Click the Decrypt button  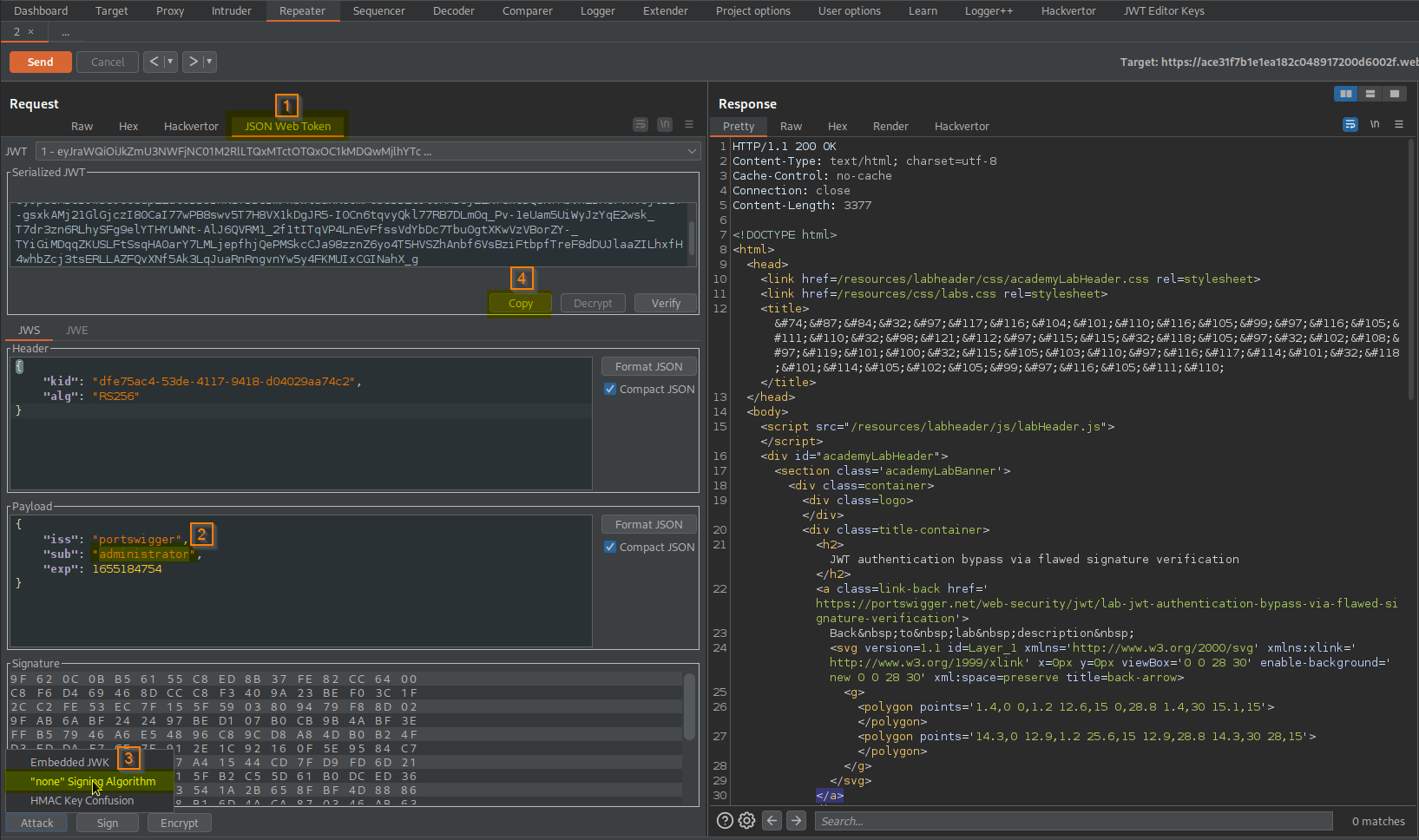(x=593, y=303)
